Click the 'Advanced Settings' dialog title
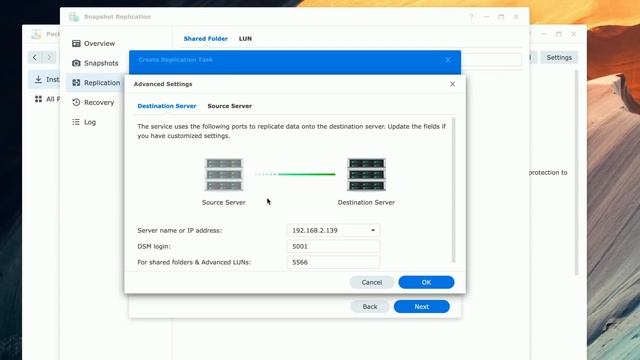 tap(163, 84)
